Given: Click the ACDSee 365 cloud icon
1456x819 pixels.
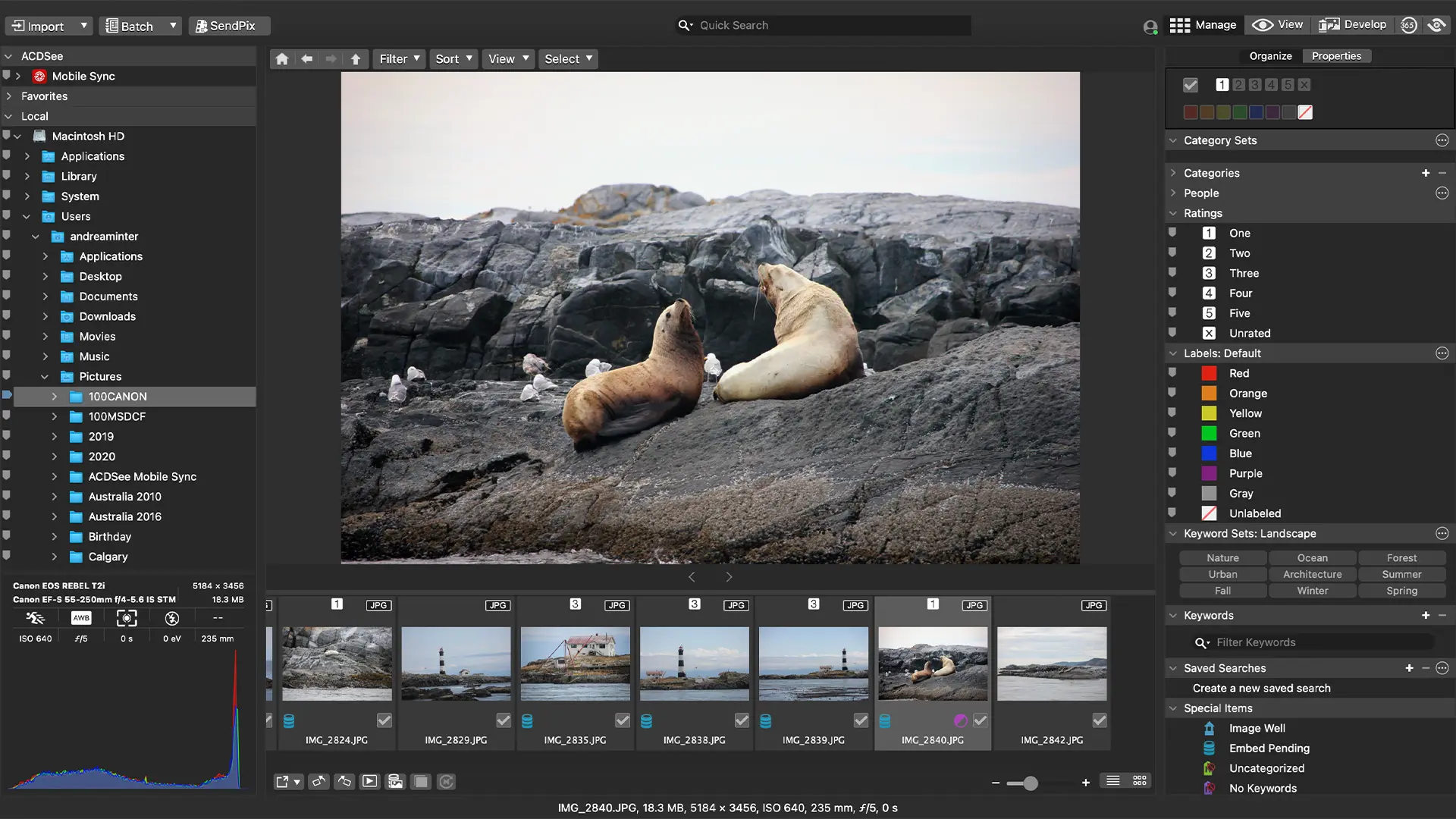Looking at the screenshot, I should click(1409, 25).
